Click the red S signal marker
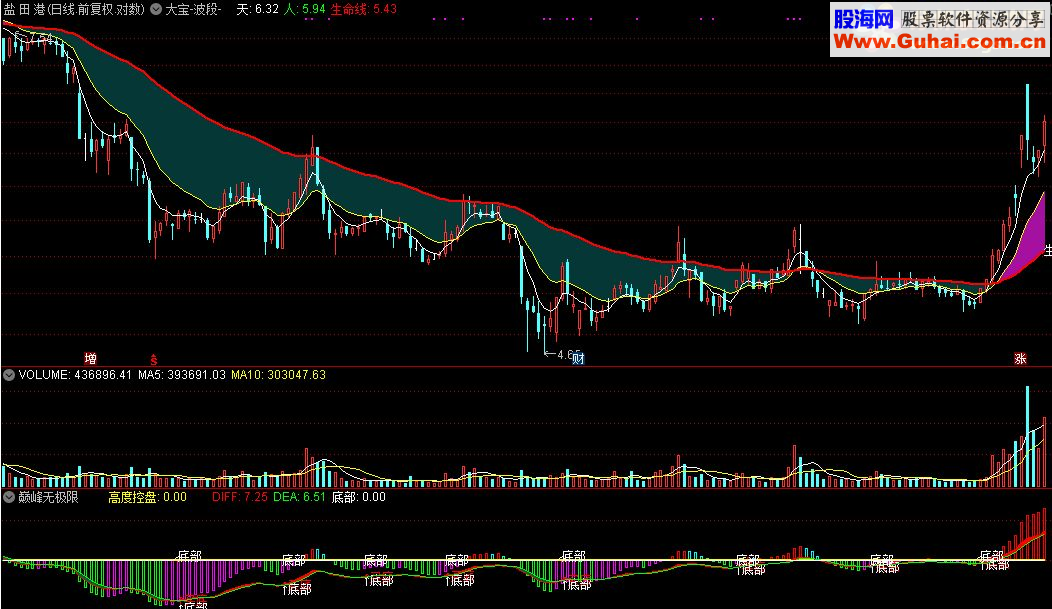The width and height of the screenshot is (1052, 609). coord(154,359)
